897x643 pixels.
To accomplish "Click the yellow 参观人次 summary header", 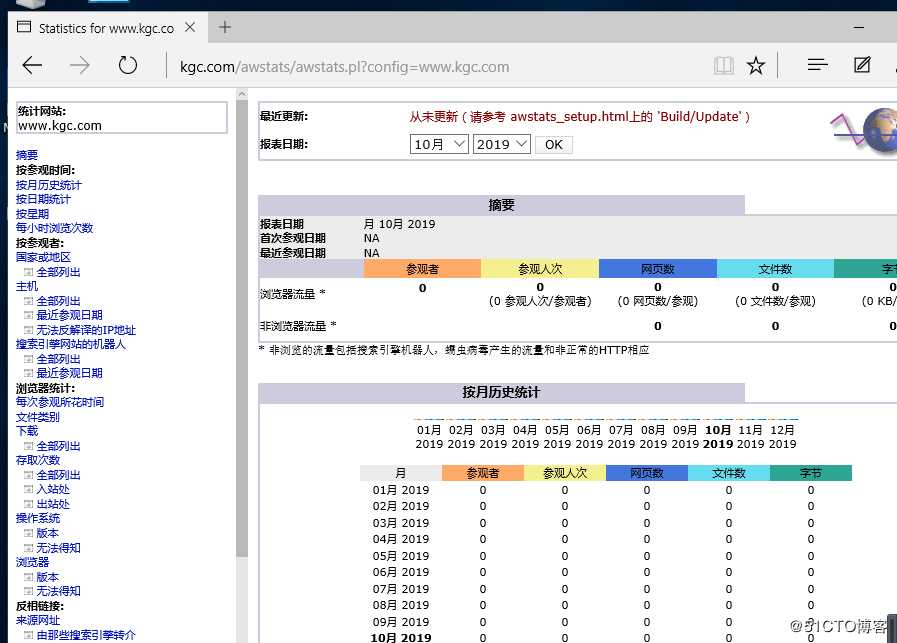I will tap(540, 269).
